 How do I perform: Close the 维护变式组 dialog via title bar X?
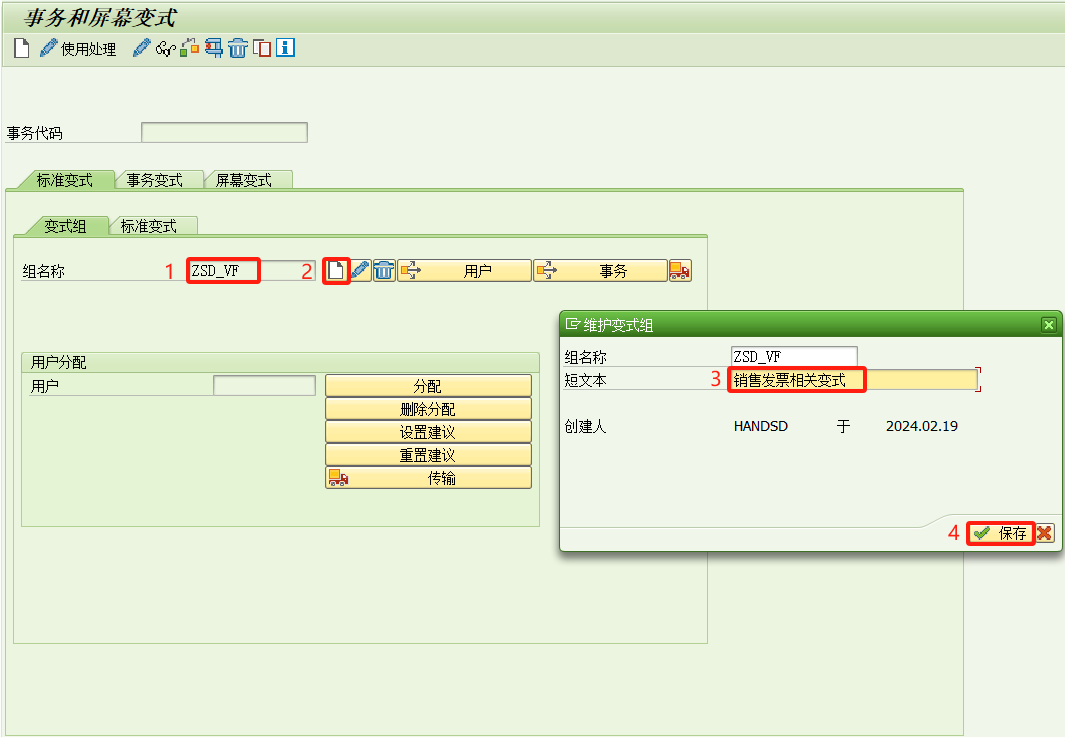pos(1049,325)
